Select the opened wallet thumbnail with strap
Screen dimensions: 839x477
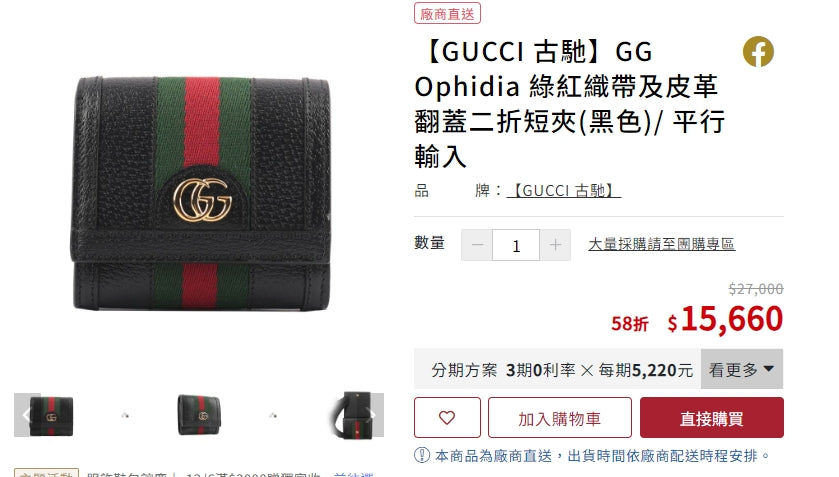(x=350, y=415)
